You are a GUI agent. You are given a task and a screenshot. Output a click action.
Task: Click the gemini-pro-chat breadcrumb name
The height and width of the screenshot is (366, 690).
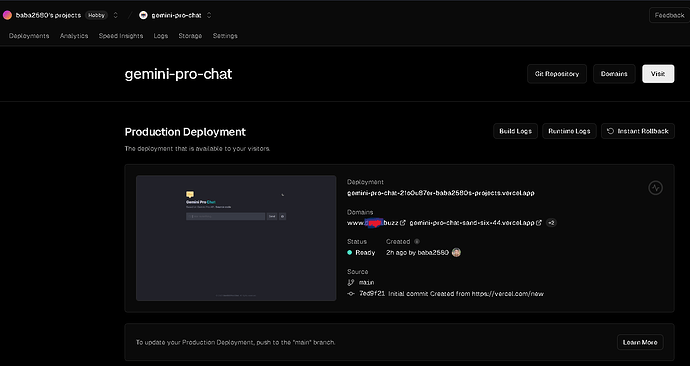pyautogui.click(x=176, y=15)
